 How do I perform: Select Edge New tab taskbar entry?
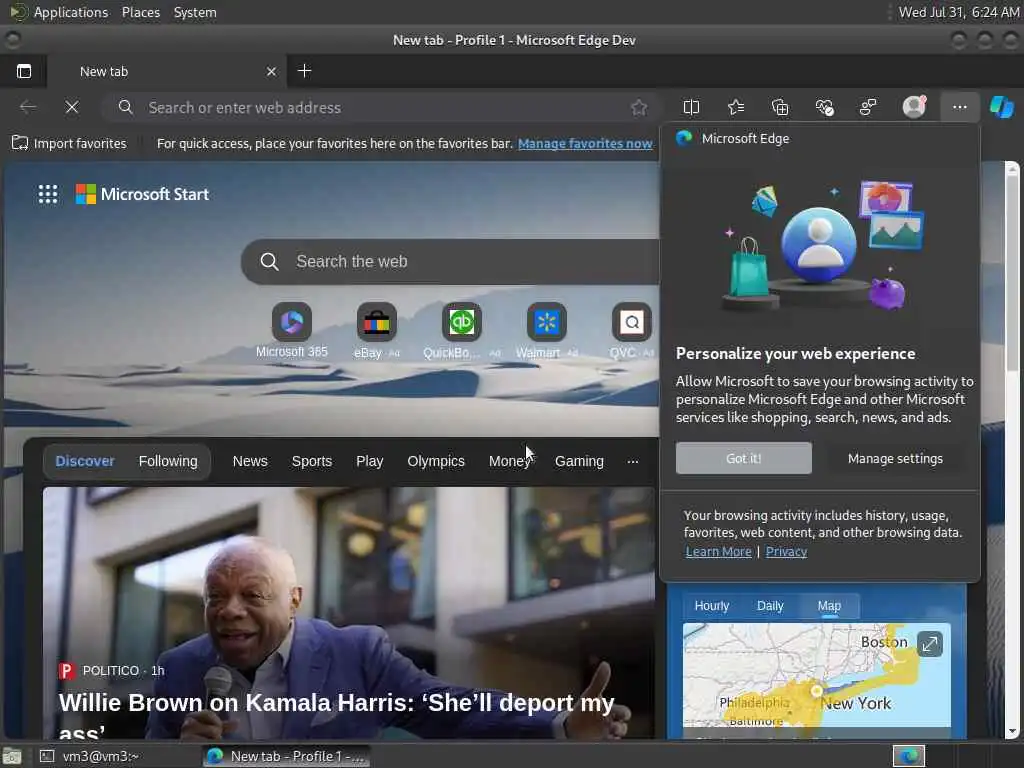point(286,756)
